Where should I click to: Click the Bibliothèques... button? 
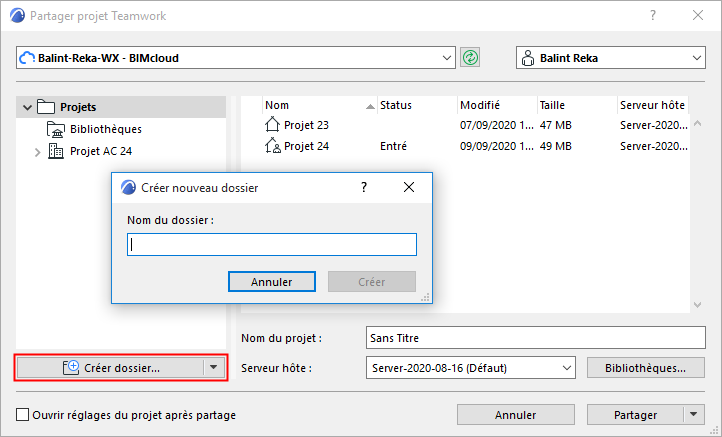[646, 368]
